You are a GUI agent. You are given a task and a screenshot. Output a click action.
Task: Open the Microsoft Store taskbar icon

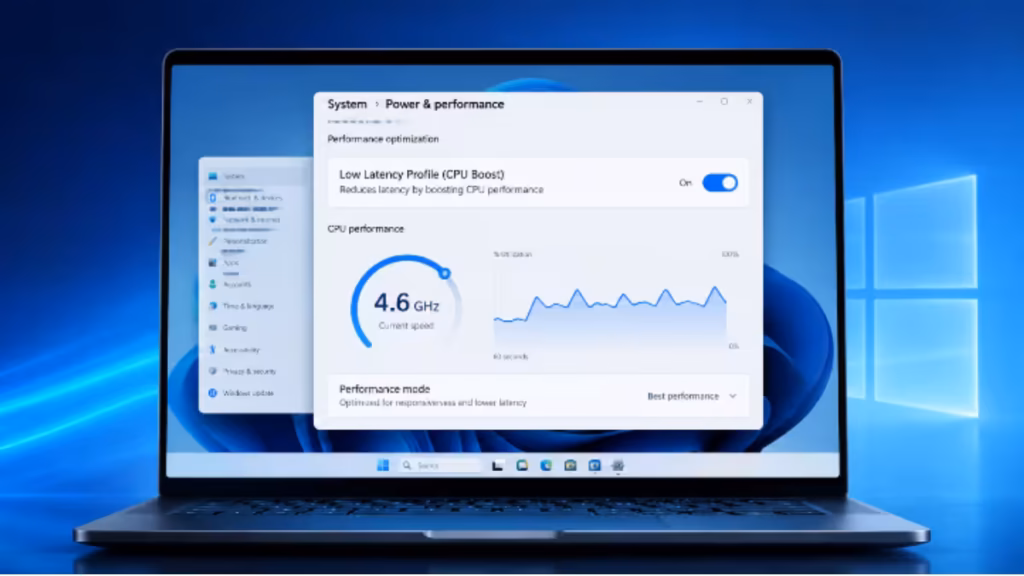tap(570, 465)
